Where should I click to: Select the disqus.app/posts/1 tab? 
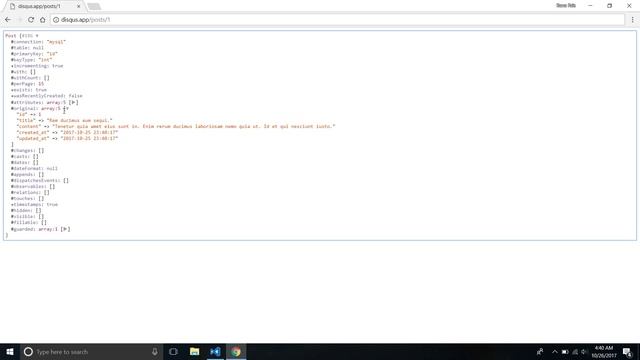coord(44,6)
